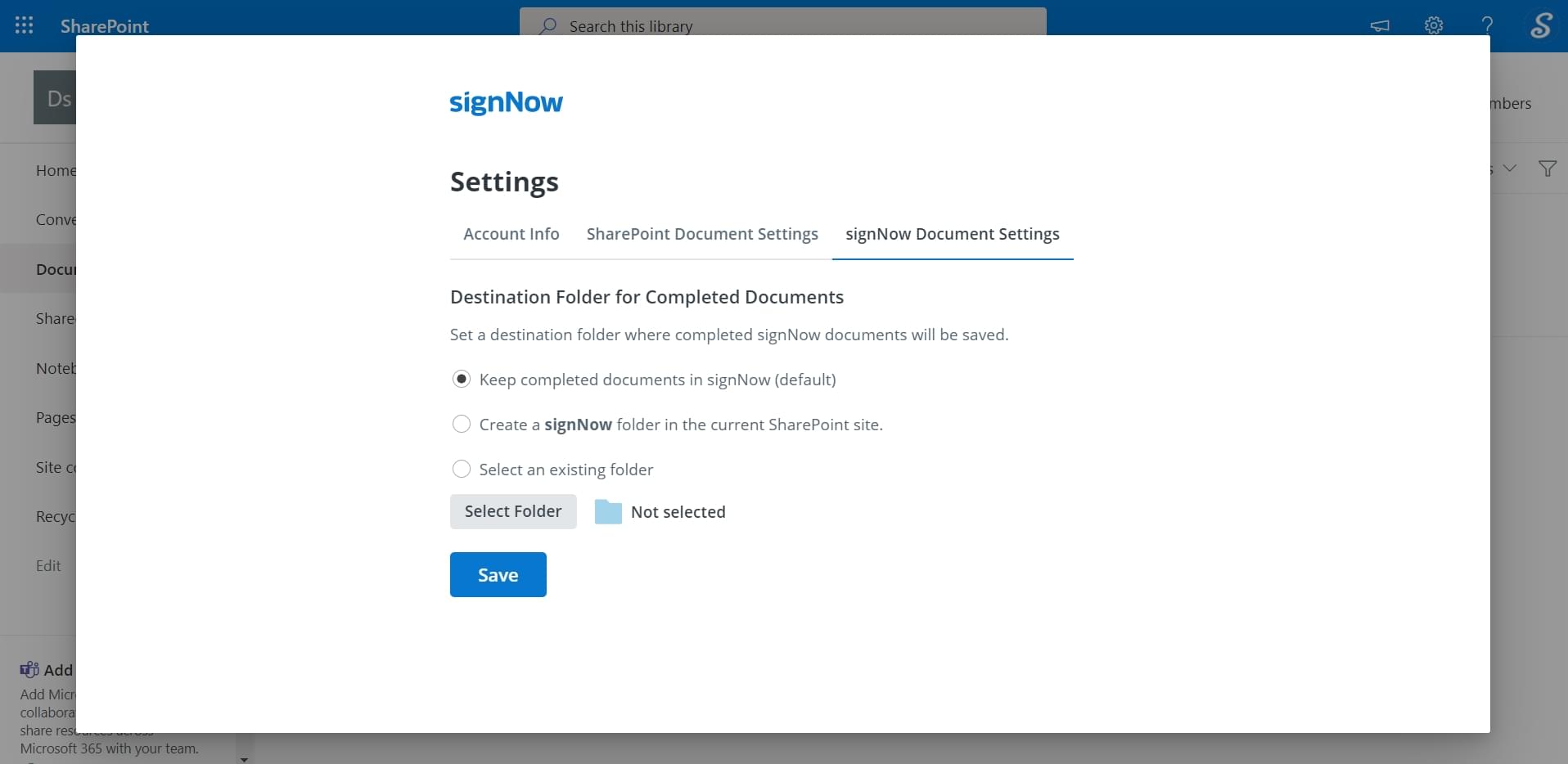Screen dimensions: 1568x764
Task: Open the settings gear in header
Action: (x=1434, y=25)
